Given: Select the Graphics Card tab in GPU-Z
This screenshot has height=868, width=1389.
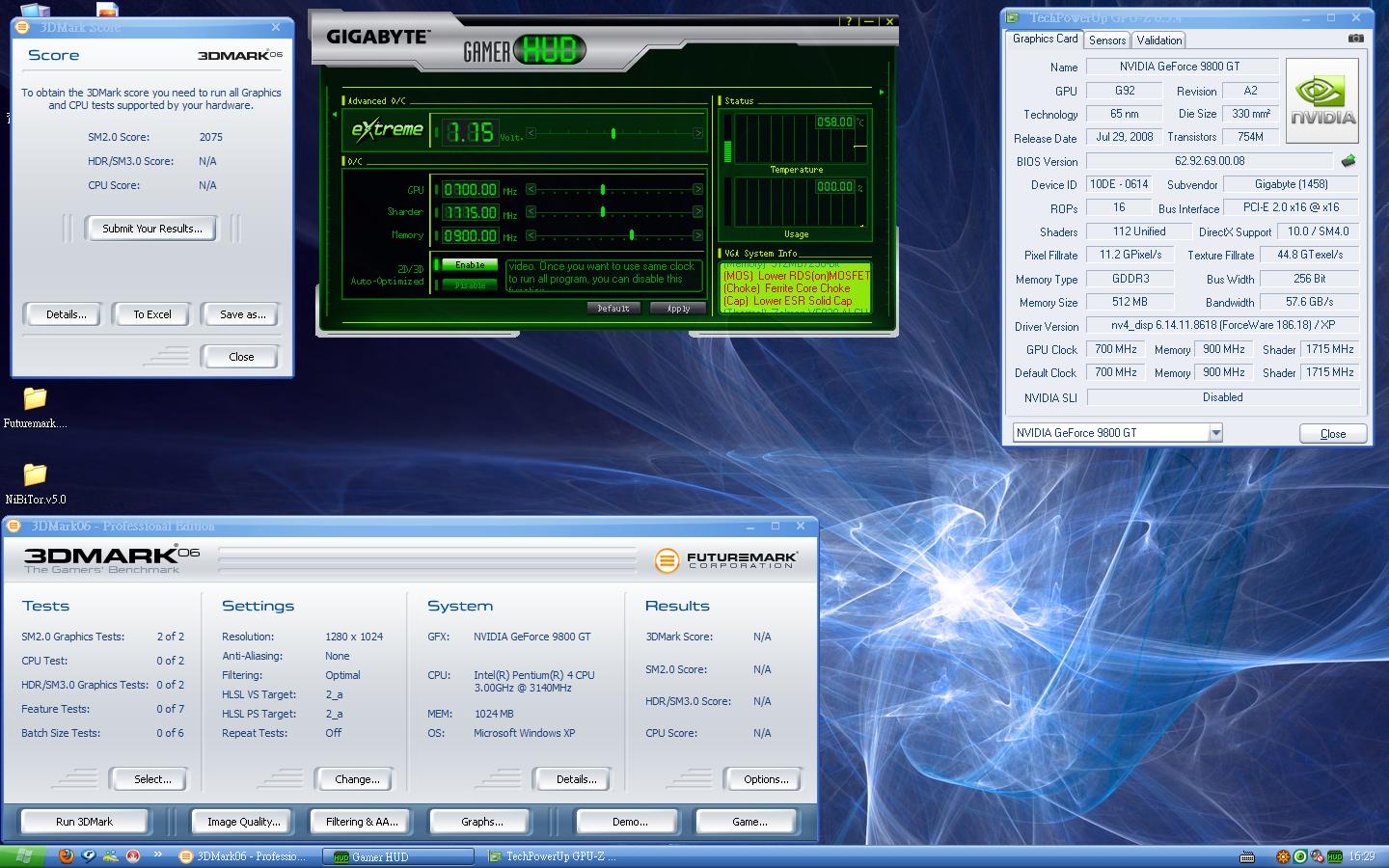Looking at the screenshot, I should pyautogui.click(x=1045, y=39).
